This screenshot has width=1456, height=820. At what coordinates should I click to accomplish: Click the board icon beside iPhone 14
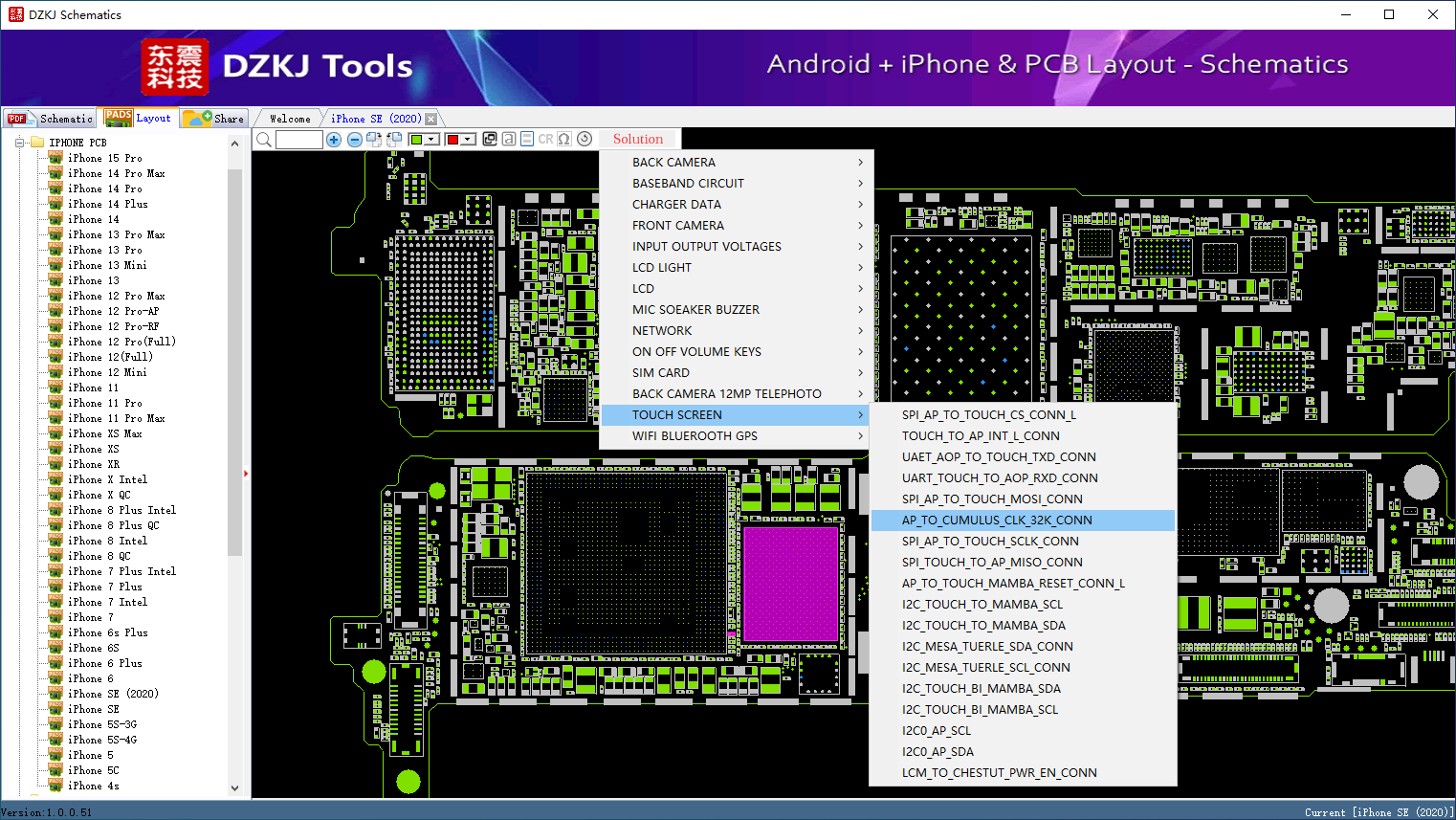tap(55, 219)
